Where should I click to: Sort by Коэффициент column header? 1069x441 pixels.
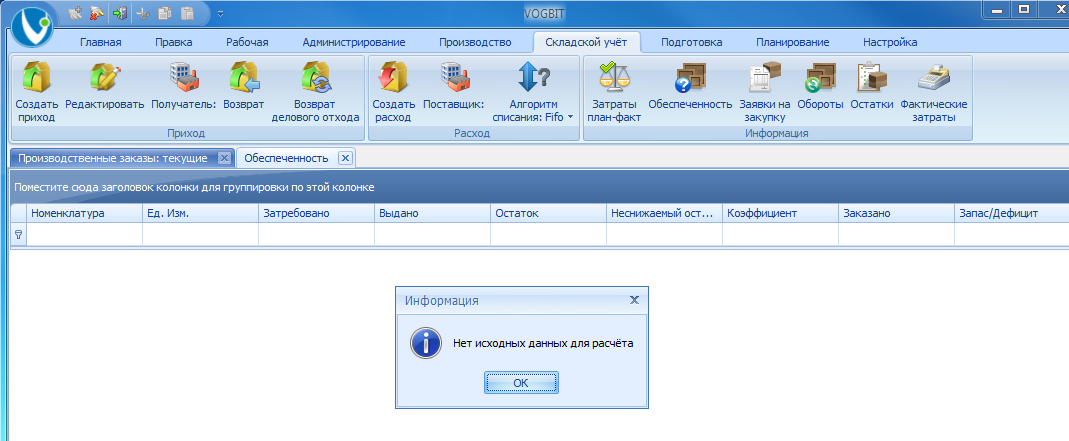[x=780, y=213]
